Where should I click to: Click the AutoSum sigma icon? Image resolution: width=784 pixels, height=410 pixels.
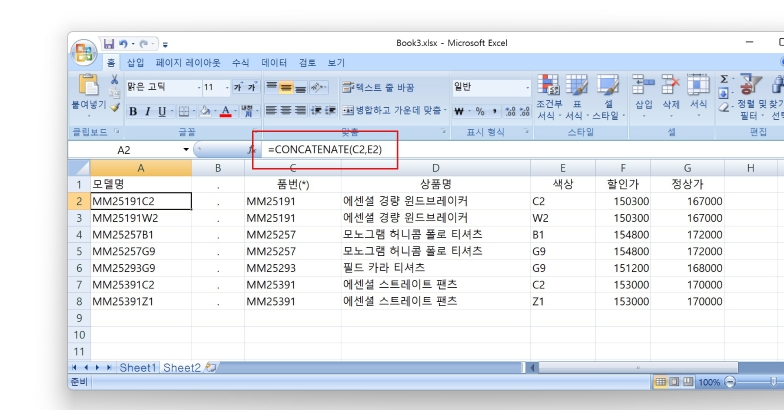725,79
